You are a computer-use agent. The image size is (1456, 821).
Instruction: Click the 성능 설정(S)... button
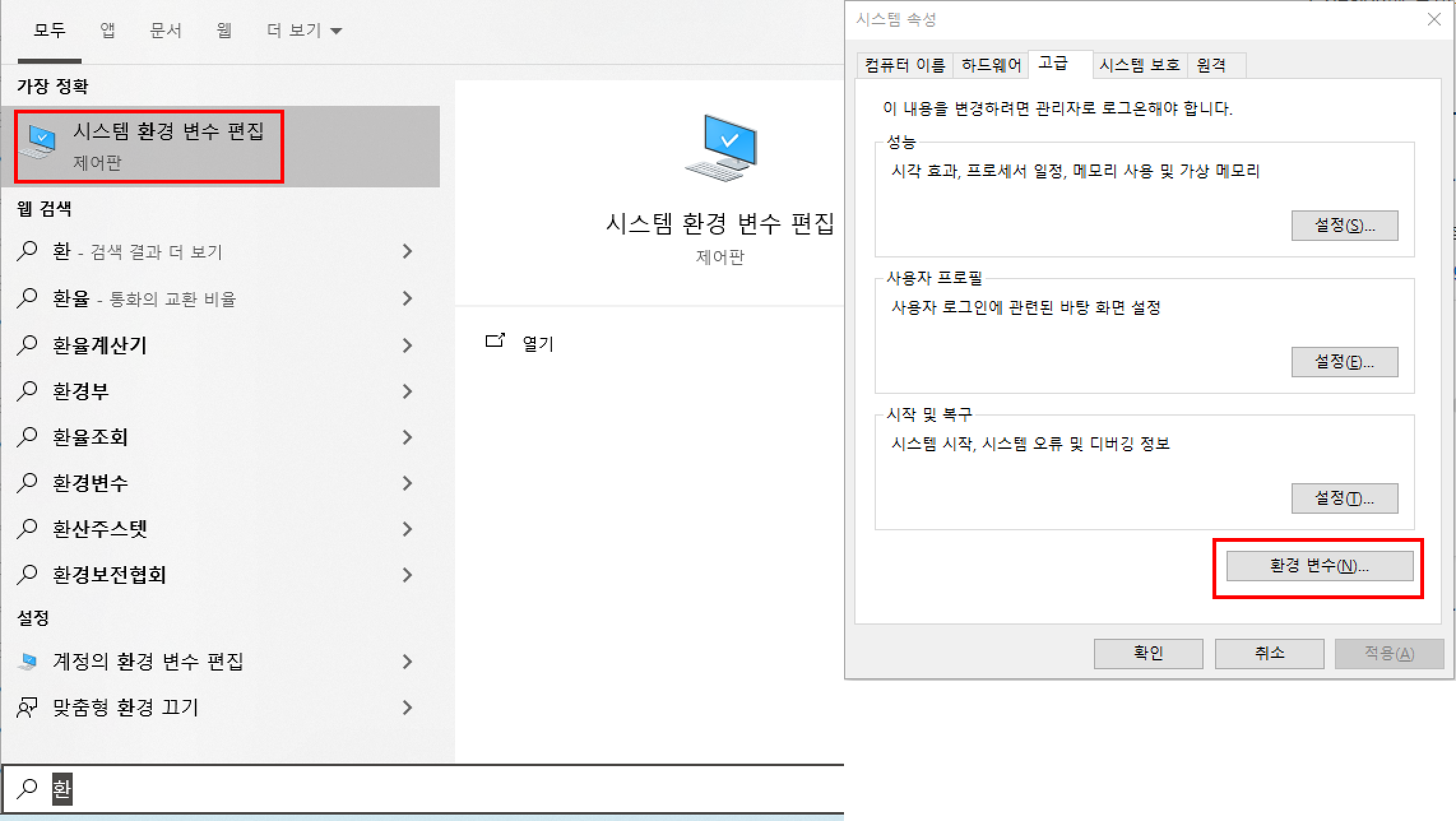click(x=1344, y=226)
